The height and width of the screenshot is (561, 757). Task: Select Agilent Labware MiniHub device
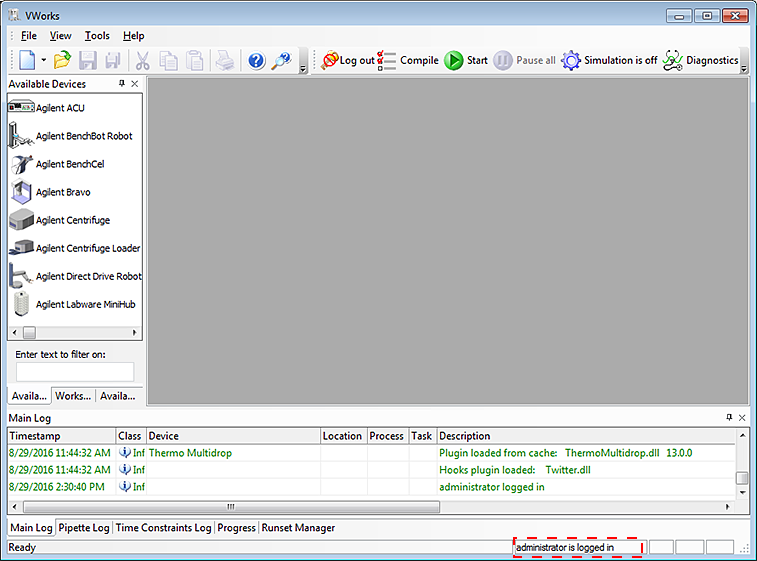[72, 304]
